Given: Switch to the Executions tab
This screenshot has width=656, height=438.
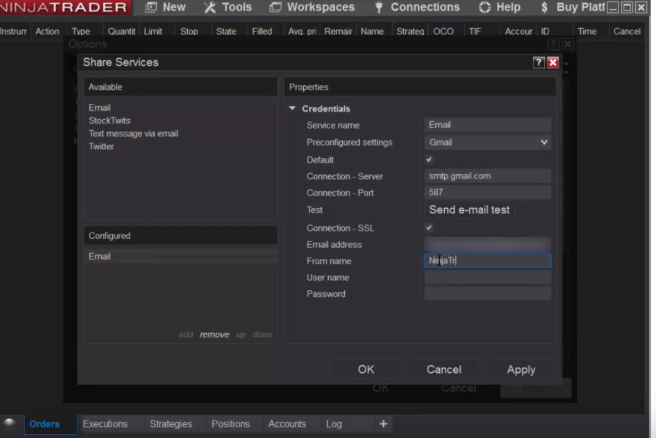Looking at the screenshot, I should [105, 424].
